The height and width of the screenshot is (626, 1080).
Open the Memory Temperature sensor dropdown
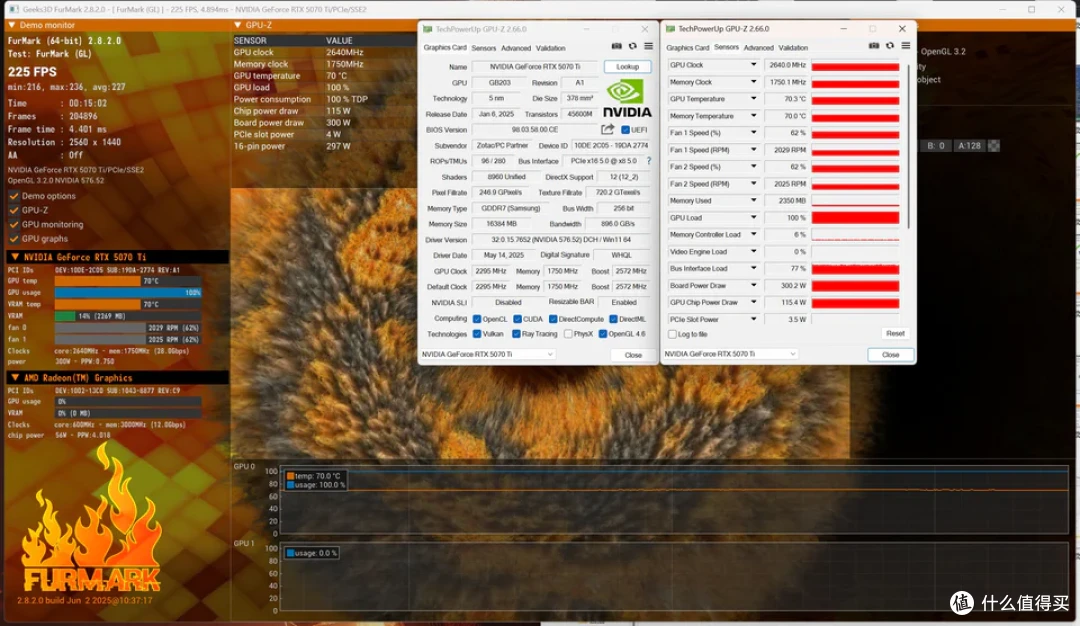(753, 116)
